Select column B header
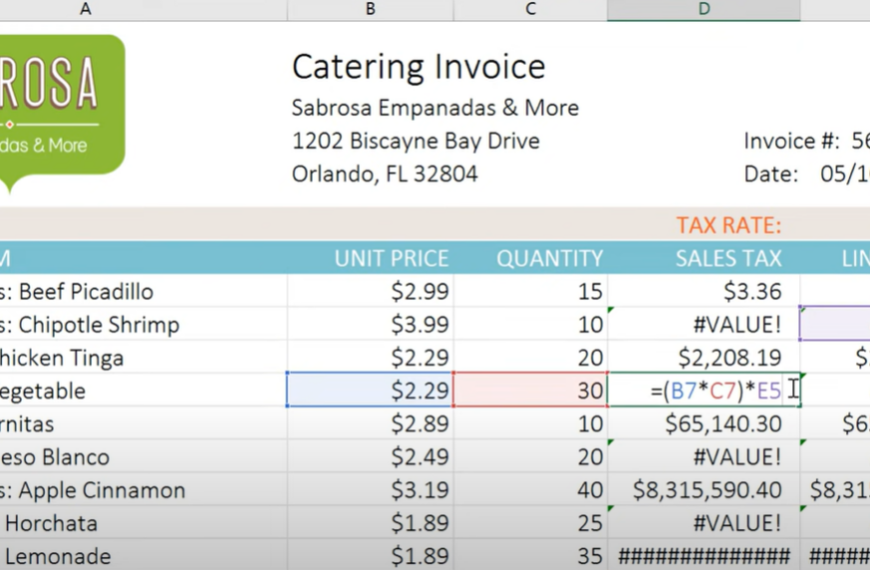Viewport: 870px width, 570px height. 370,9
